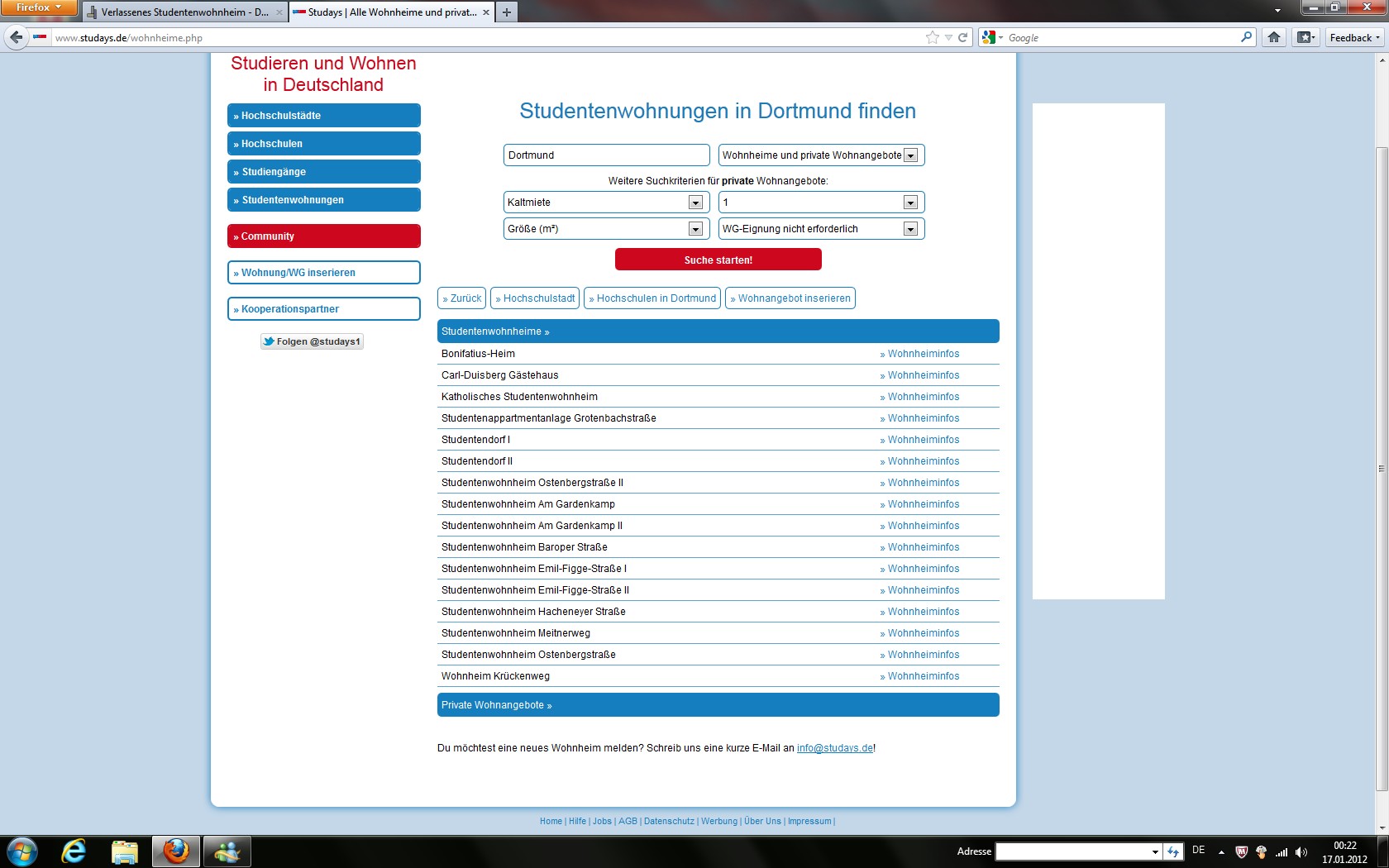Reload the page using refresh icon
The image size is (1389, 868).
point(962,37)
